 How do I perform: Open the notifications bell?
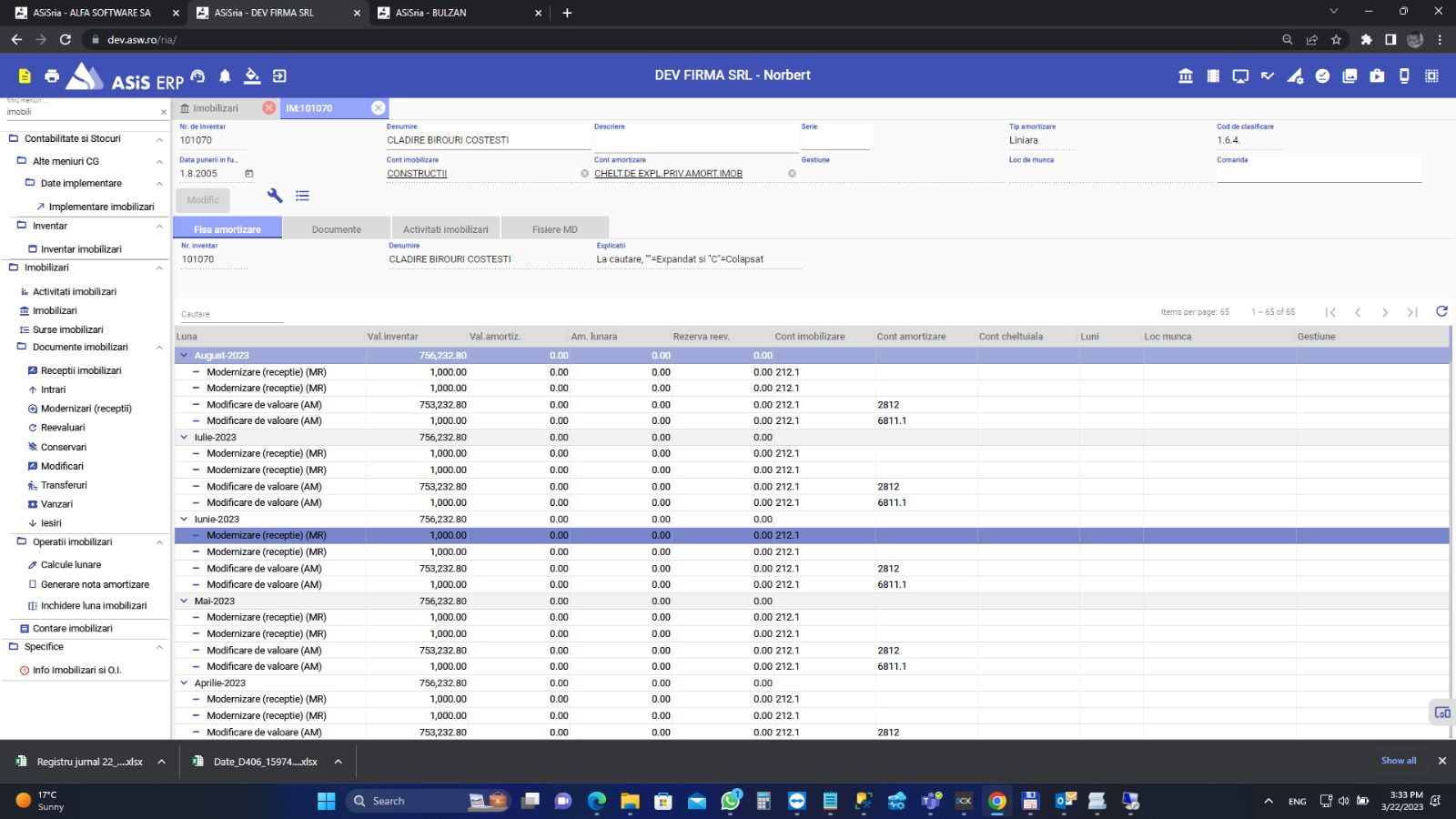[x=225, y=76]
